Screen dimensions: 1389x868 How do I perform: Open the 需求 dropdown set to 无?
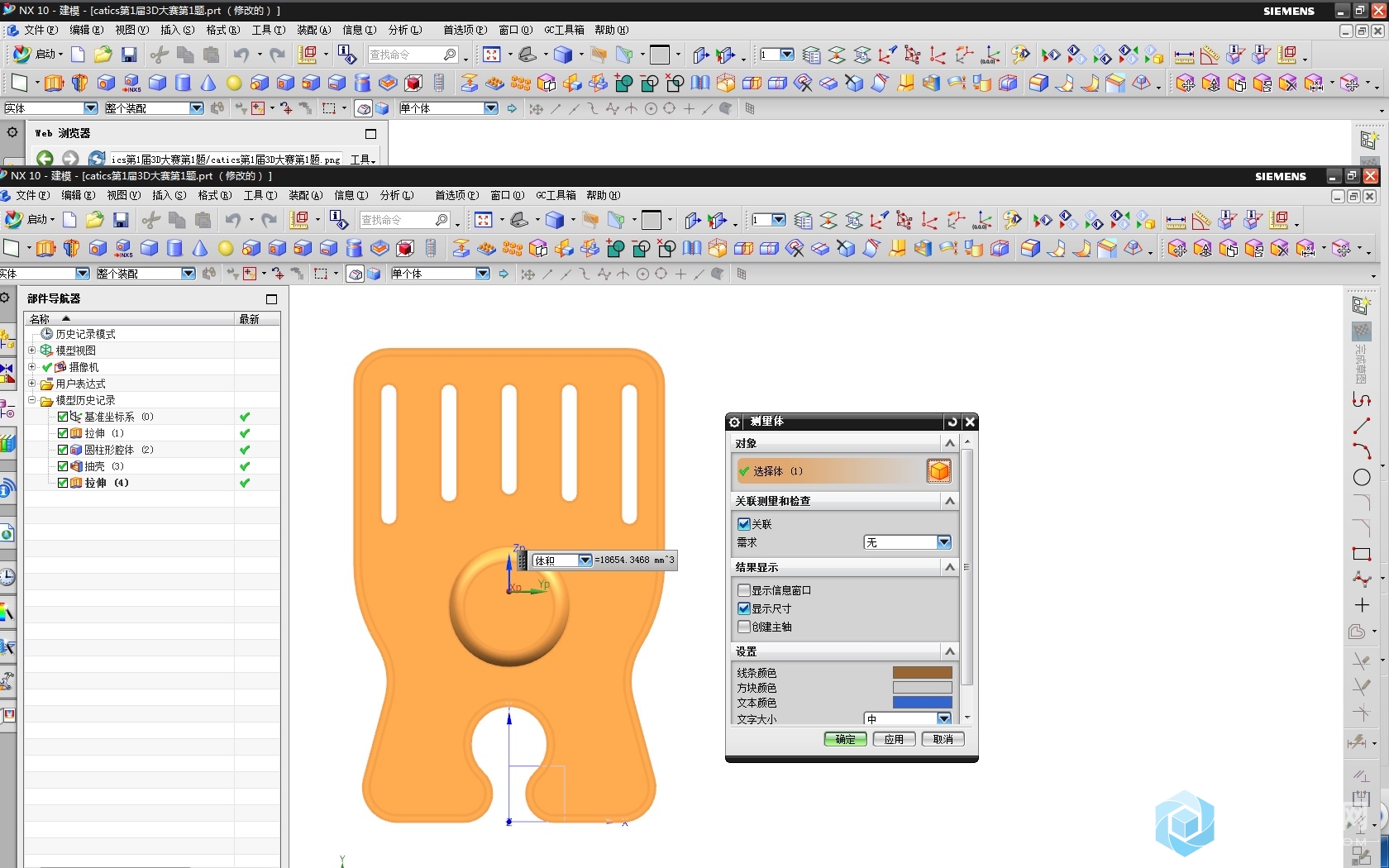tap(908, 542)
